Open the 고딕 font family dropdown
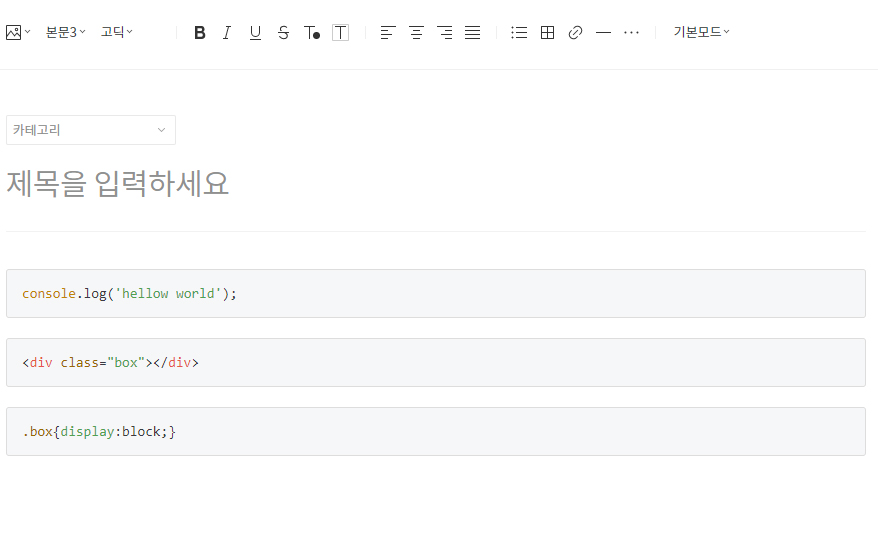878x558 pixels. [116, 32]
